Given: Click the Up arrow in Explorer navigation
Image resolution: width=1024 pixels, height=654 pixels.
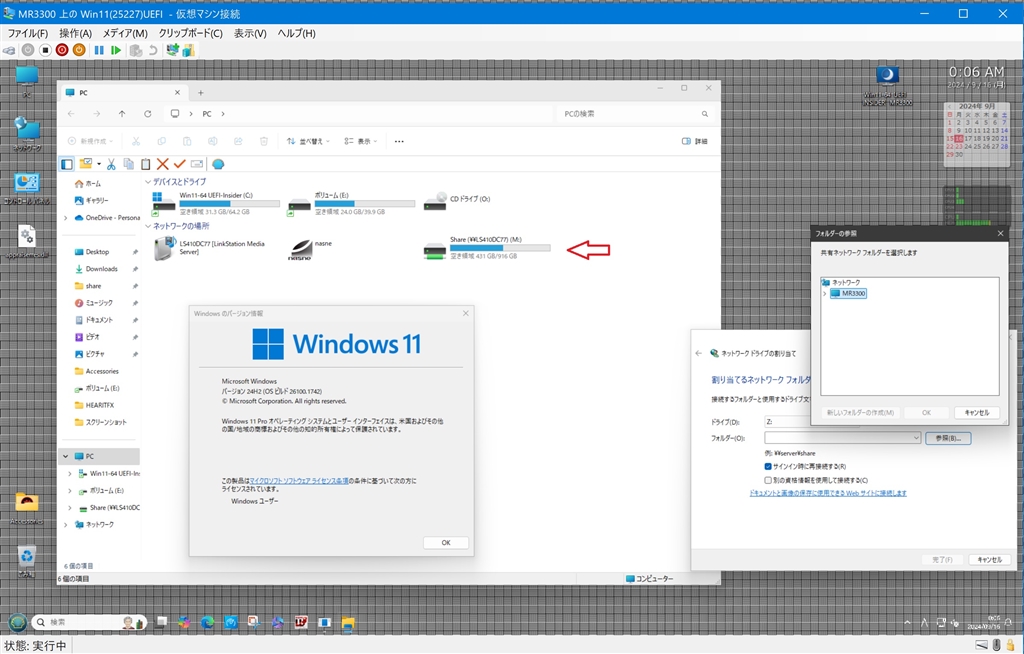Looking at the screenshot, I should (x=122, y=114).
